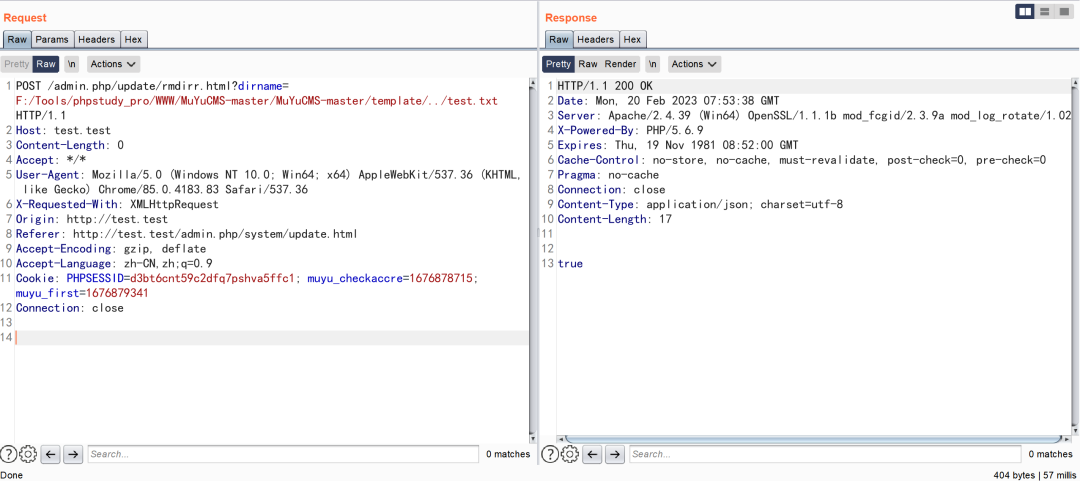
Task: Open Request Headers tab
Action: pos(97,39)
